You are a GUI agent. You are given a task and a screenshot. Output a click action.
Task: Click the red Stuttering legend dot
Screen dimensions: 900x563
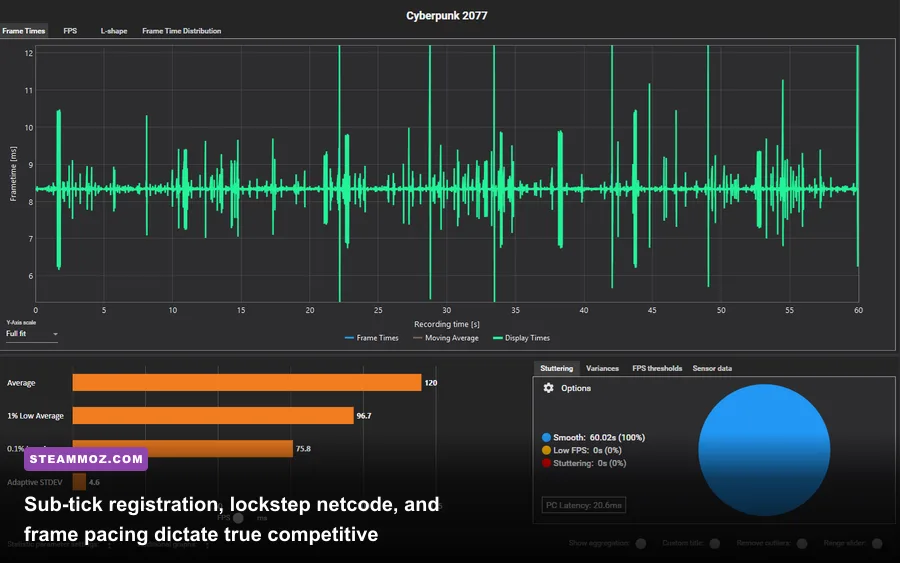click(546, 463)
